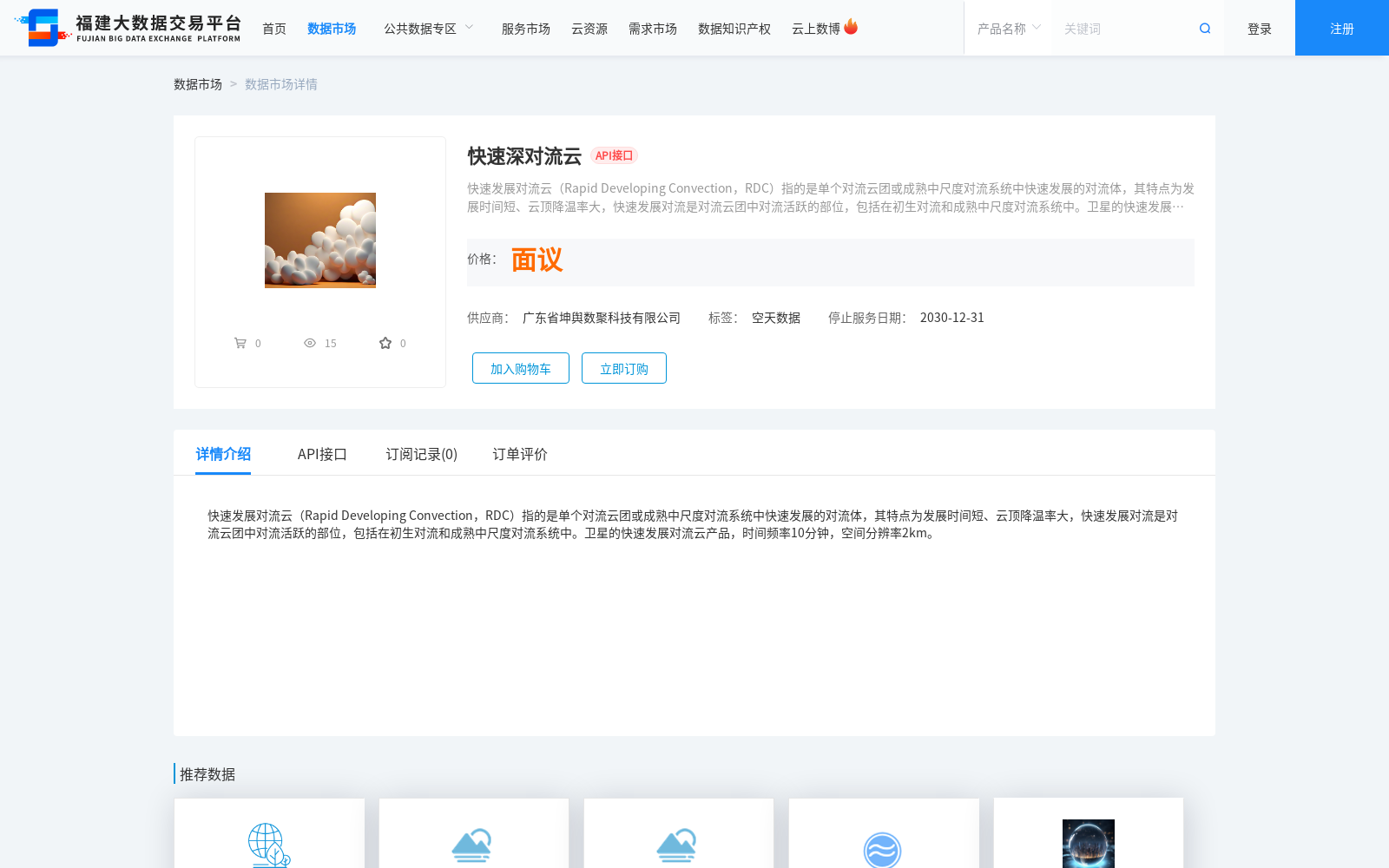Select 数据市场 in the top navigation
This screenshot has height=868, width=1389.
pyautogui.click(x=332, y=29)
